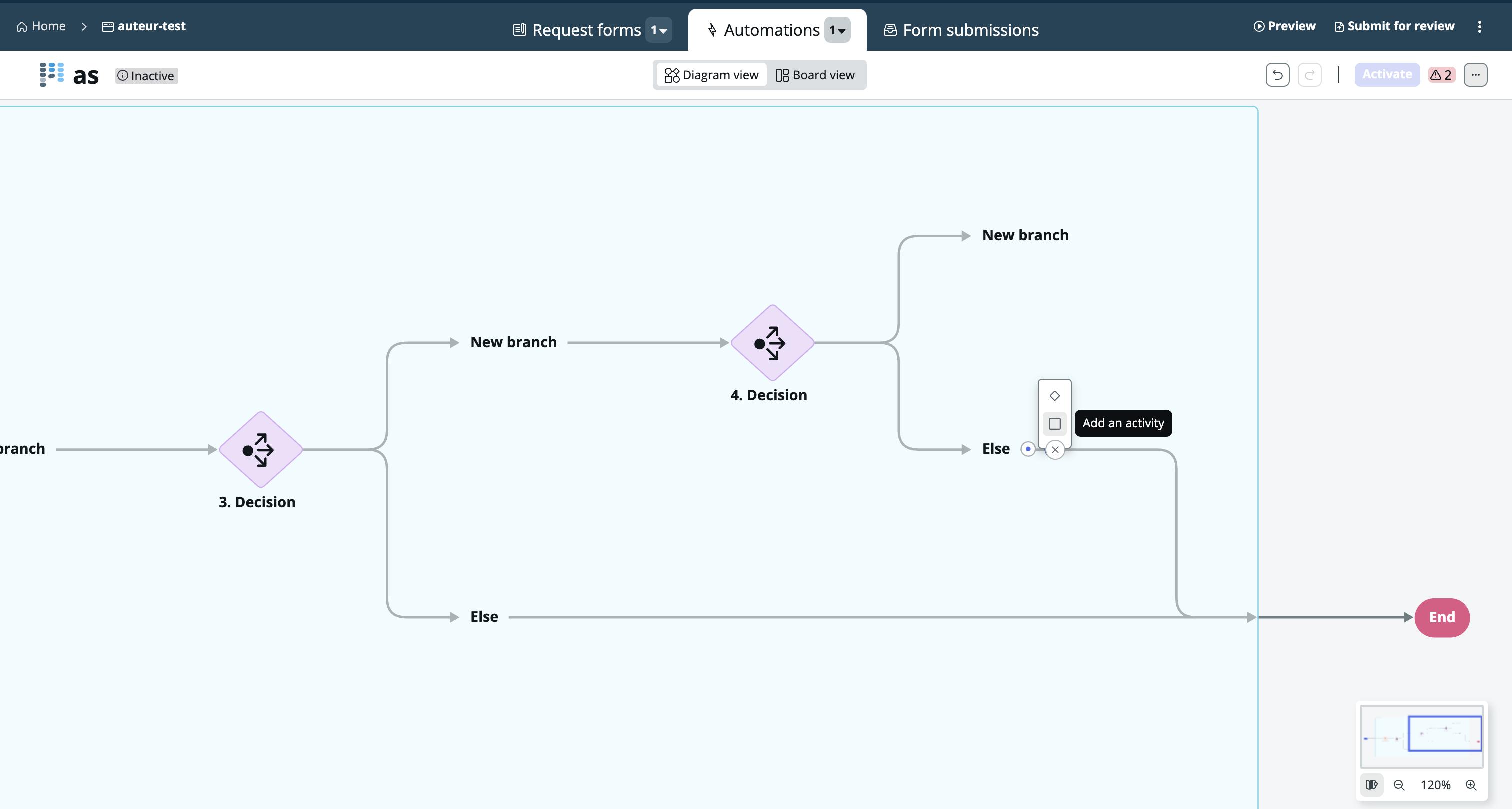The height and width of the screenshot is (809, 1512).
Task: Toggle the minimap visibility
Action: pyautogui.click(x=1371, y=785)
